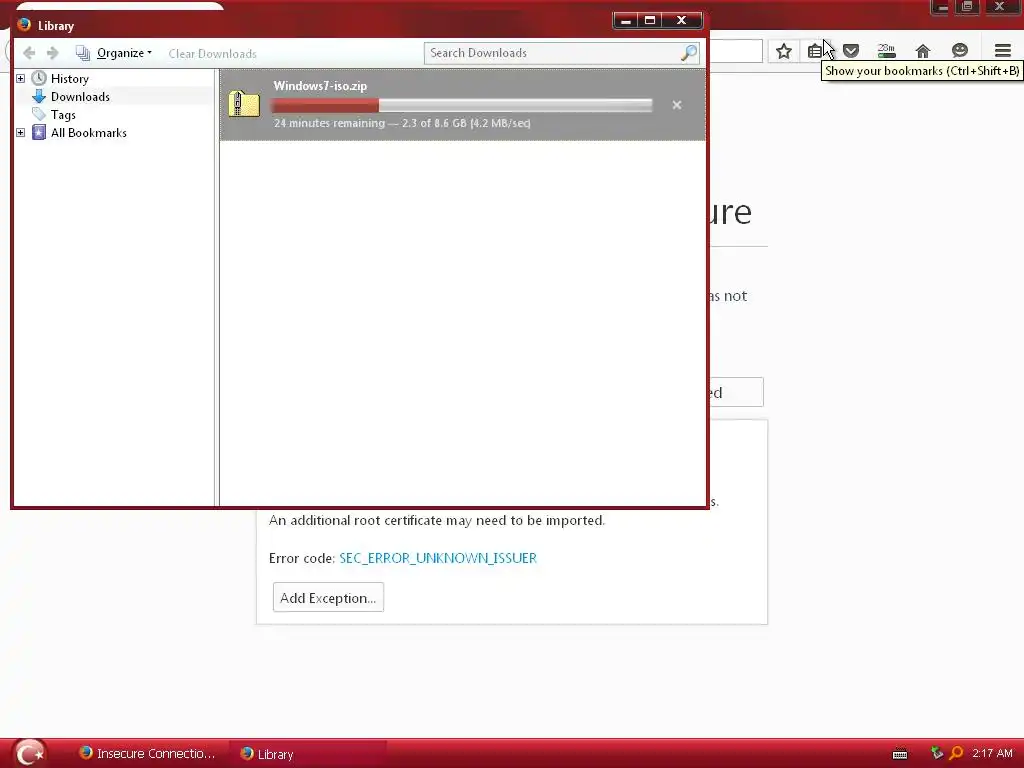Show bookmarks list icon in Firefox toolbar
Viewport: 1024px width, 768px height.
pos(815,51)
